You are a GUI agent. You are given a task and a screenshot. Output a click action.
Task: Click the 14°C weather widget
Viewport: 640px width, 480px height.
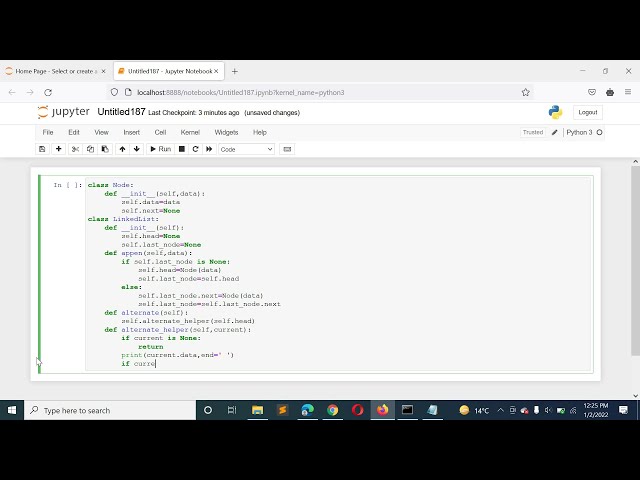pyautogui.click(x=474, y=410)
